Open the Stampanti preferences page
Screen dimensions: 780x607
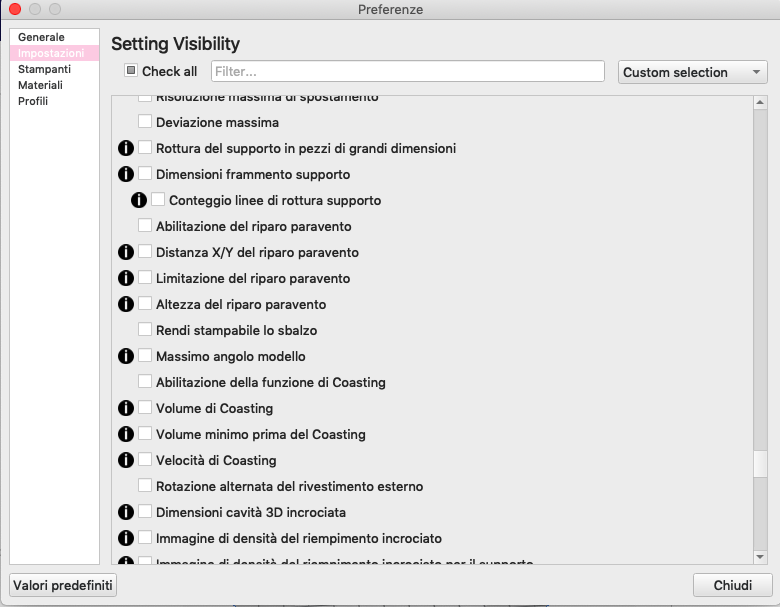click(44, 69)
